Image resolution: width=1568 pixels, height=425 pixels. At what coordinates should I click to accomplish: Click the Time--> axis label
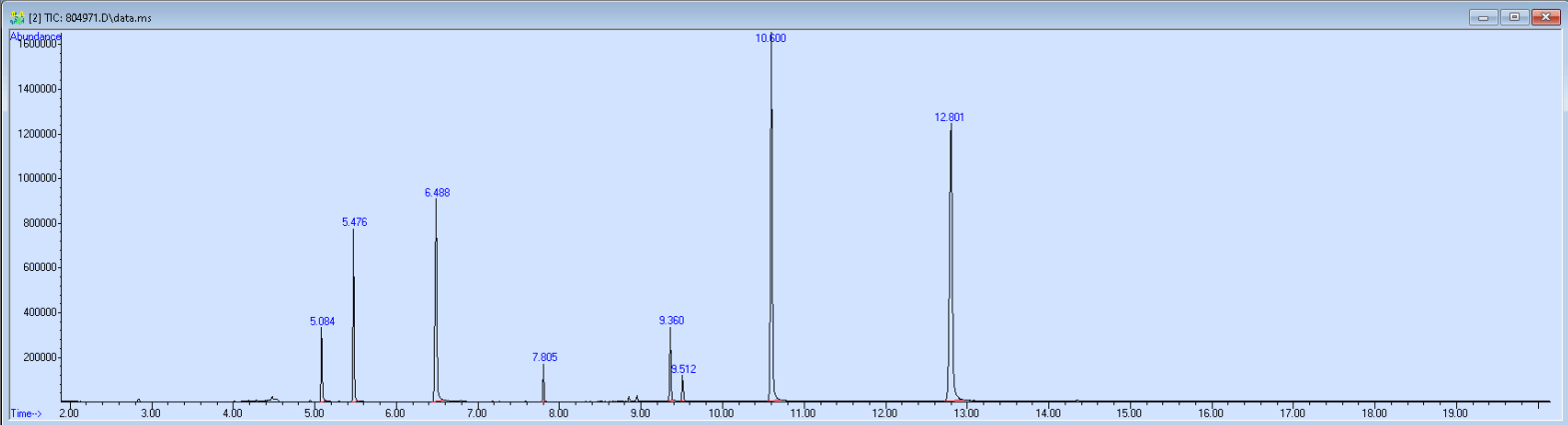[26, 413]
